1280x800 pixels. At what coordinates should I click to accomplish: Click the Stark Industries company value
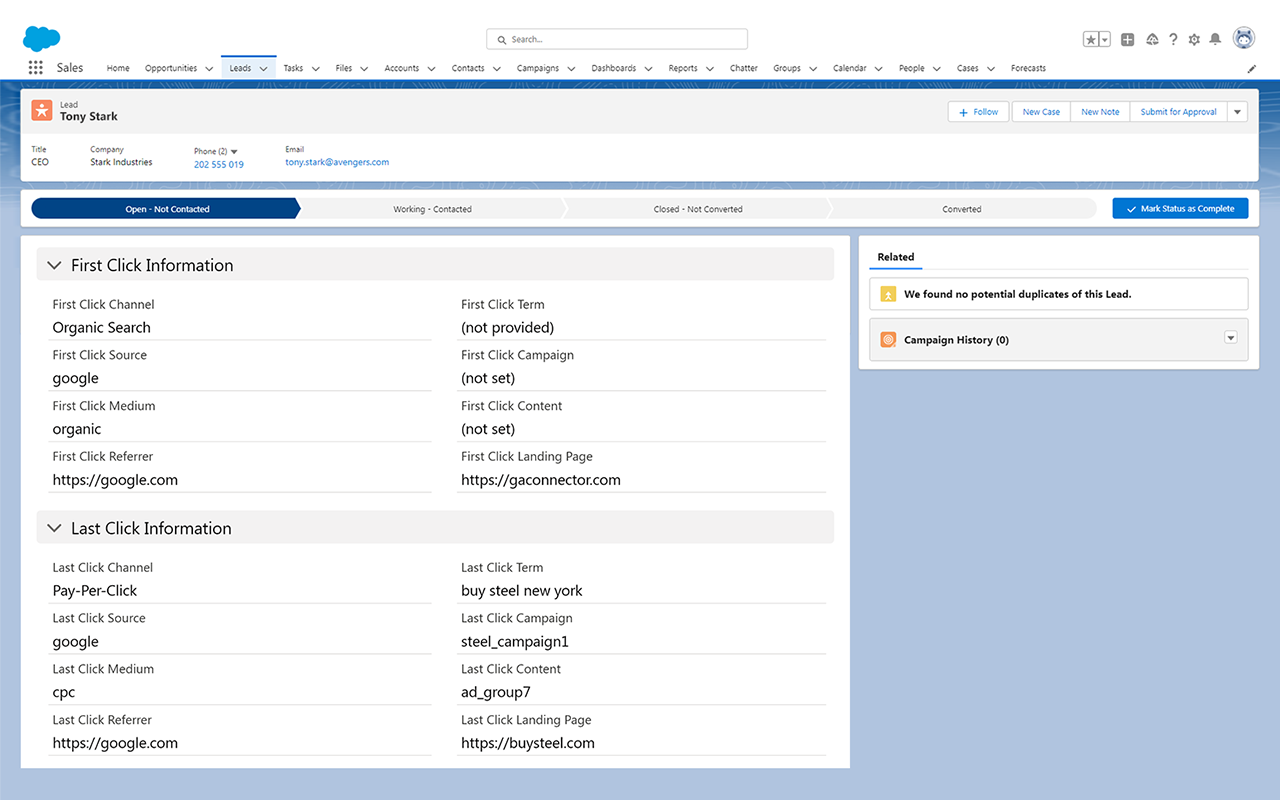coord(121,162)
